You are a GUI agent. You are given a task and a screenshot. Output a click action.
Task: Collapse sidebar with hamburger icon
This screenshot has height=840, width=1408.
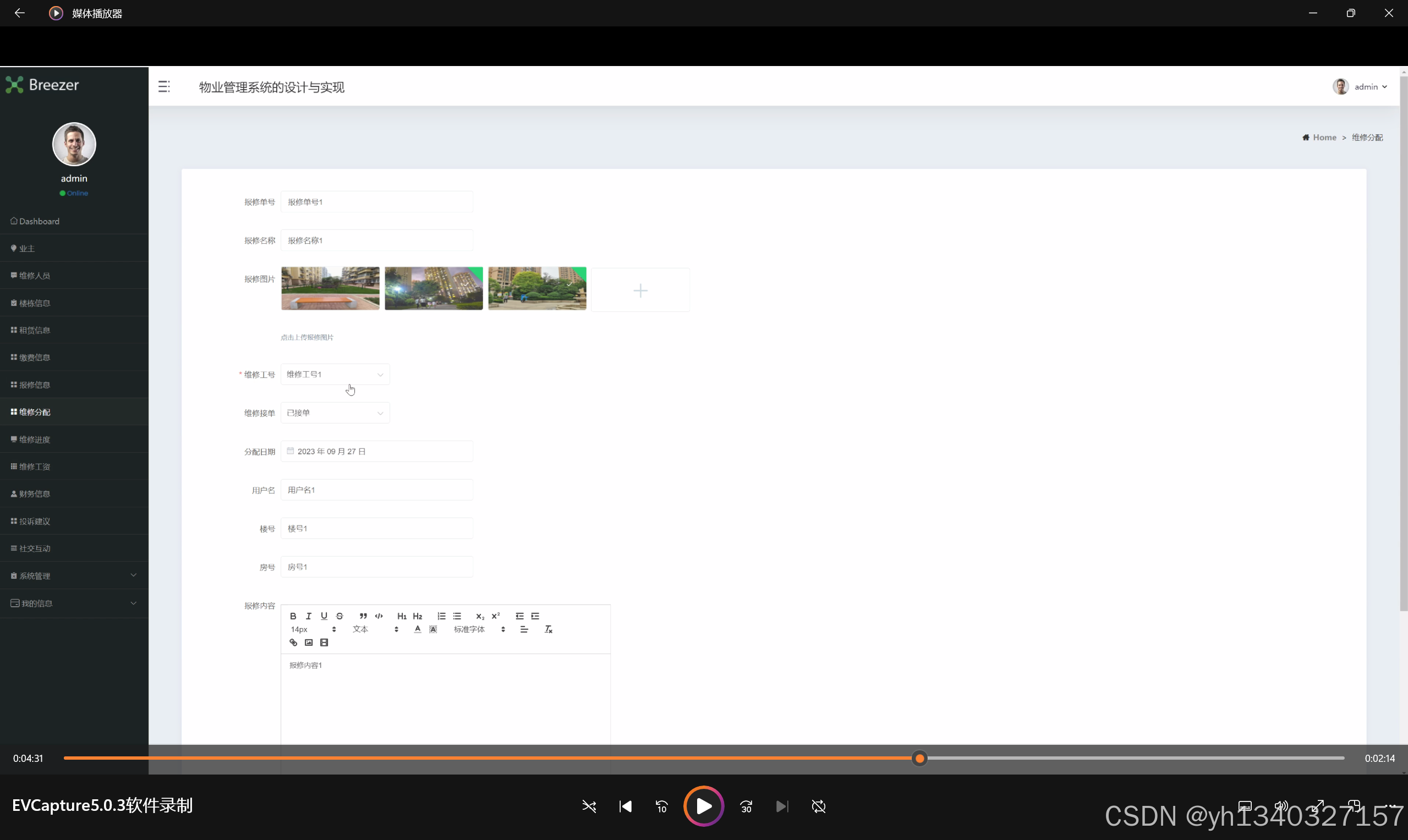(x=164, y=86)
